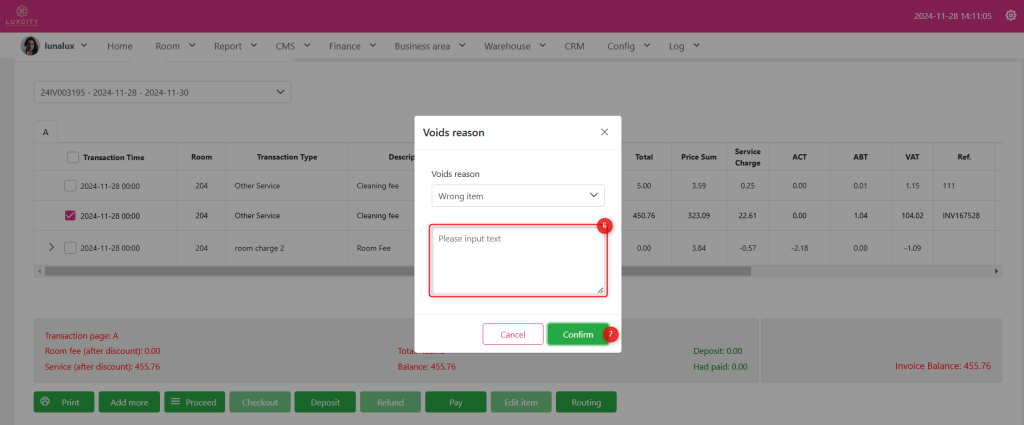Toggle the select-all Transaction Time checkbox
The image size is (1024, 425).
[73, 157]
